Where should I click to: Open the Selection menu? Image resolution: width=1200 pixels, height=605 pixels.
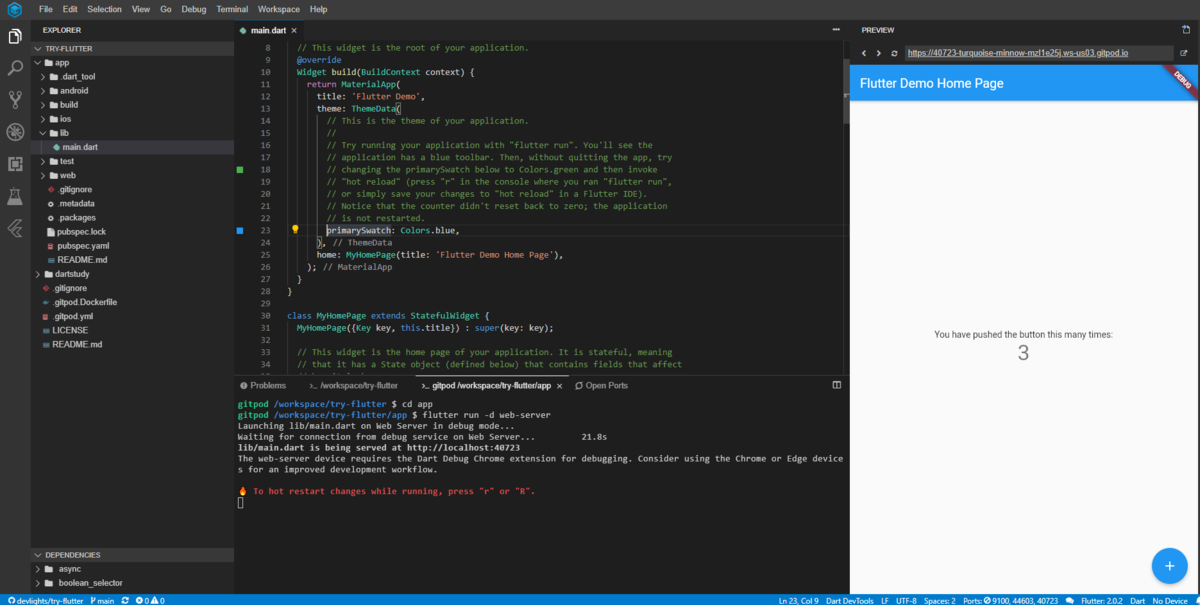click(104, 9)
